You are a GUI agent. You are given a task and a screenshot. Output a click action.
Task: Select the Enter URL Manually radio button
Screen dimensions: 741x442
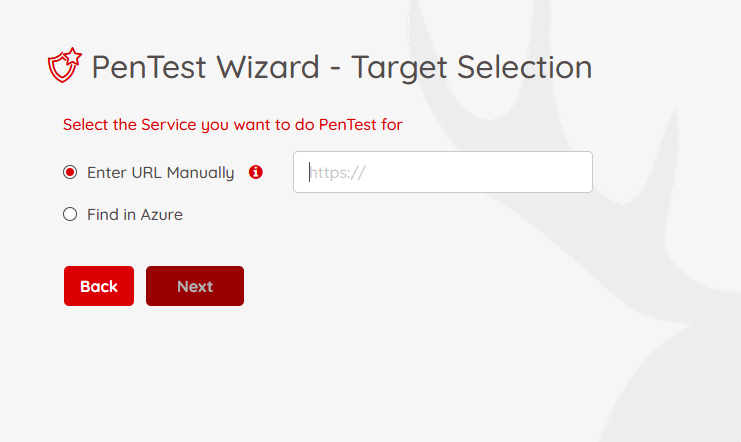coord(70,172)
